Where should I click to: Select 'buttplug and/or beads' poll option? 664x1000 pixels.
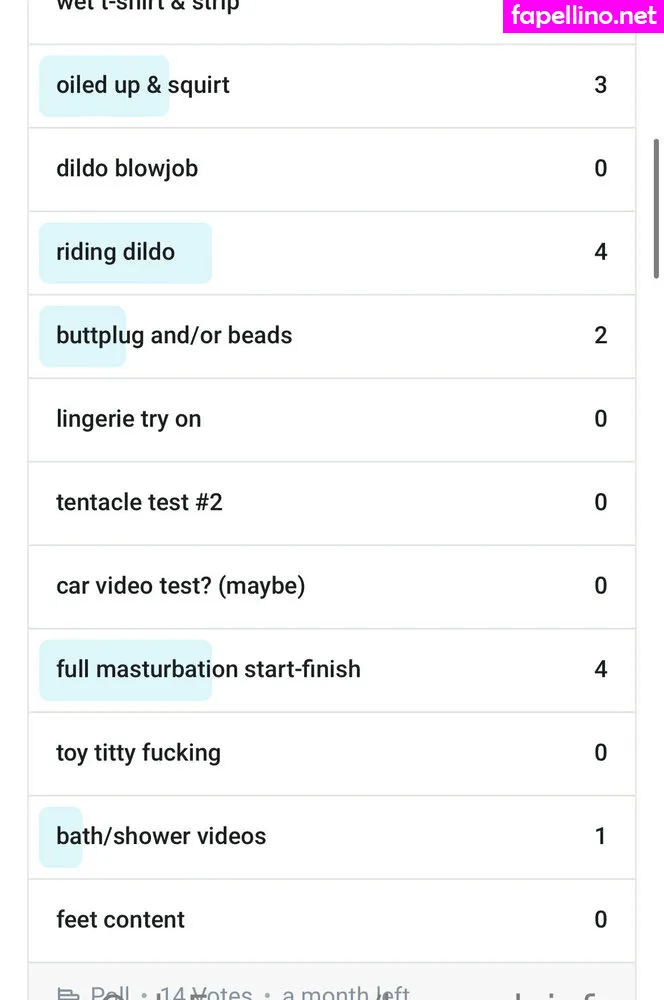tap(174, 336)
